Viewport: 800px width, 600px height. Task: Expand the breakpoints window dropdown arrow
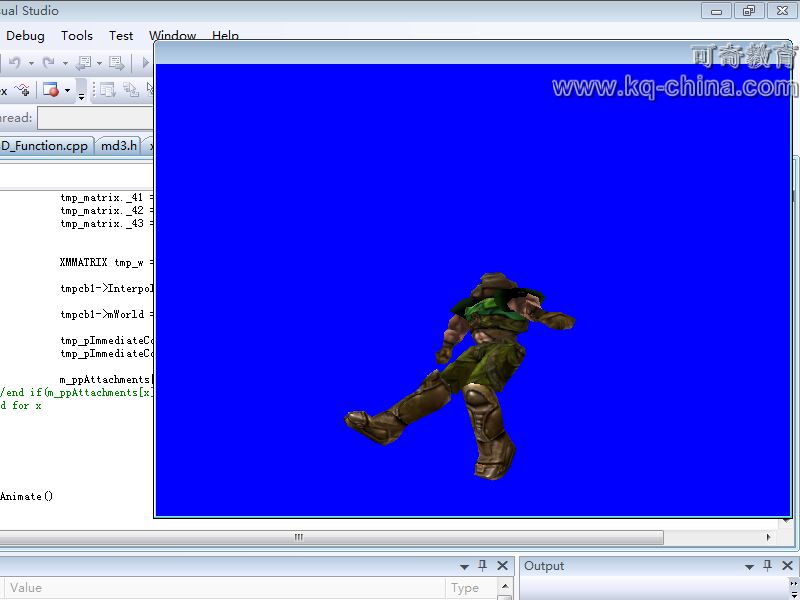(x=68, y=91)
